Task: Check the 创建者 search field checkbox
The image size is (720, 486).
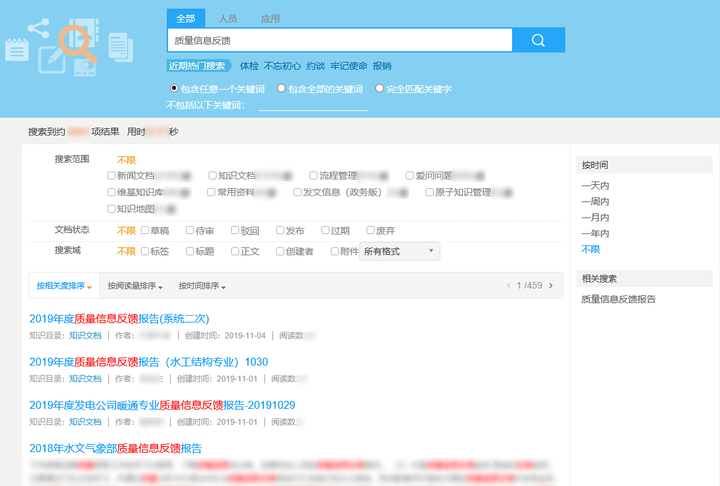Action: point(280,251)
